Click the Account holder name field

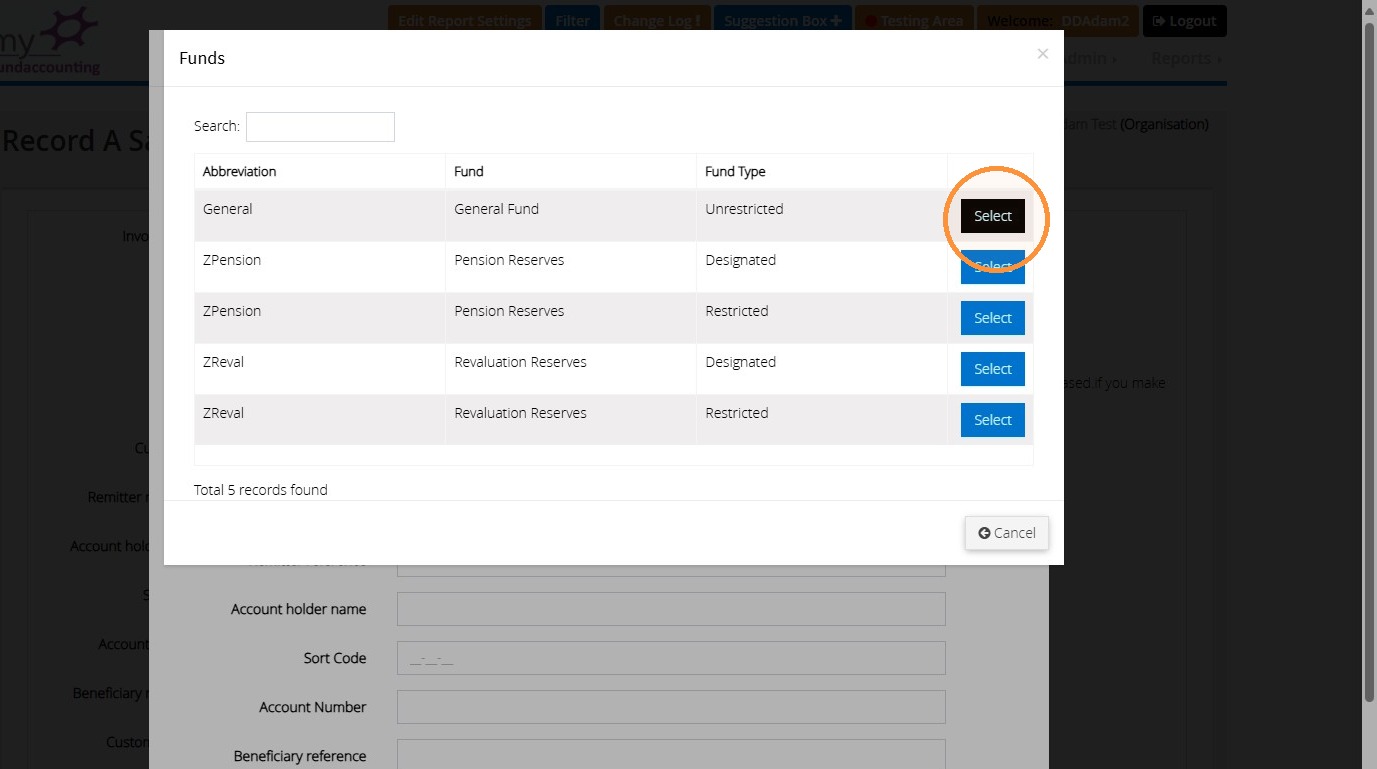coord(671,609)
